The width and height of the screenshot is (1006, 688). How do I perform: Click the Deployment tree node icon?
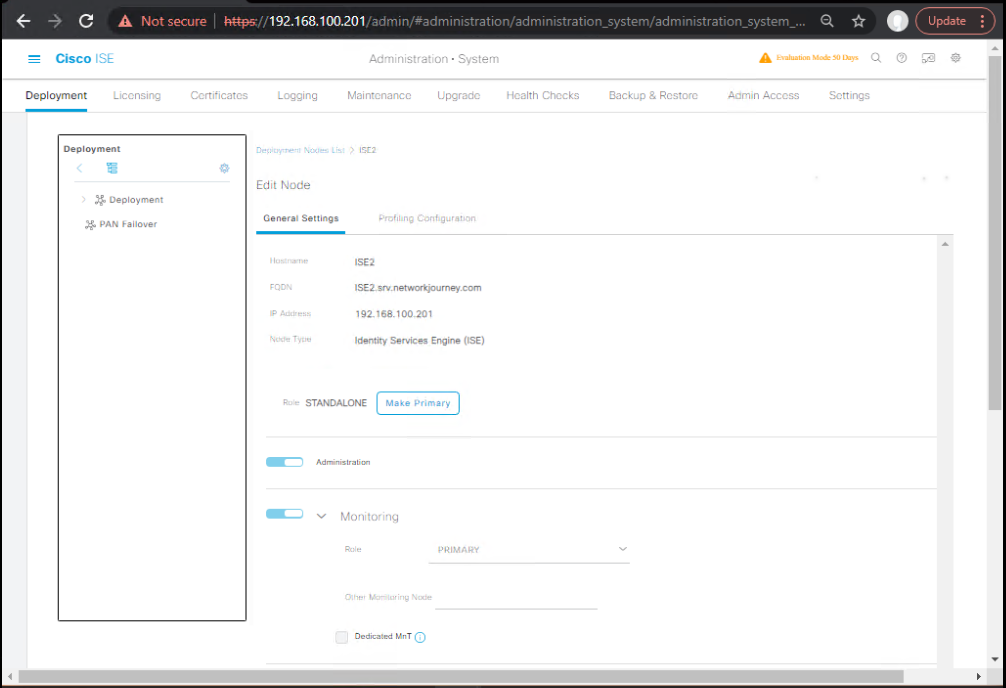coord(100,200)
